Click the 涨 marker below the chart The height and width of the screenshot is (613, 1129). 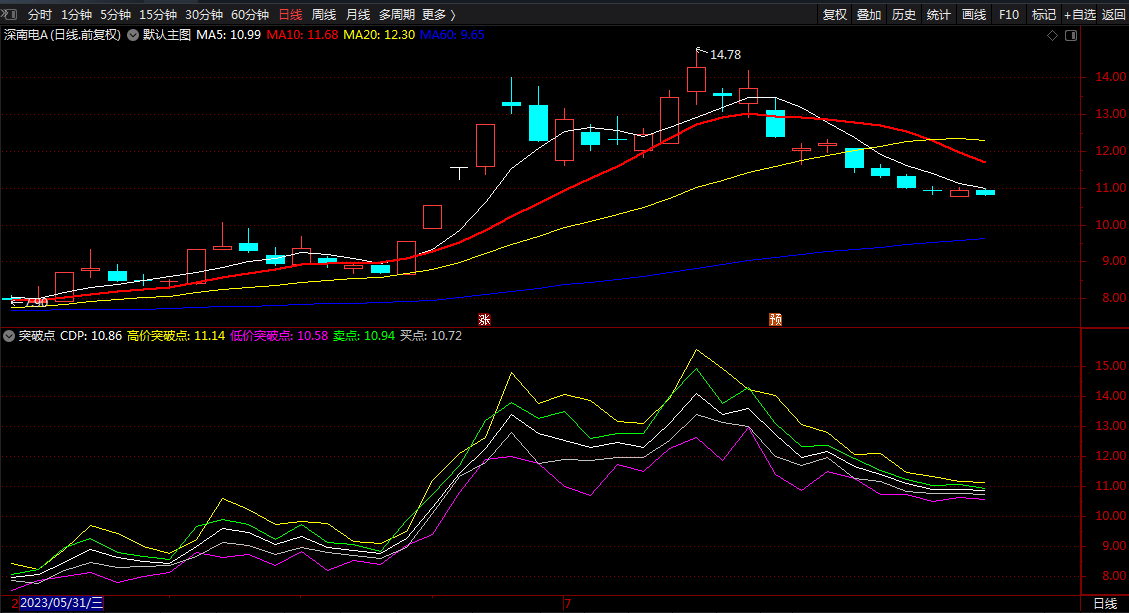[485, 319]
